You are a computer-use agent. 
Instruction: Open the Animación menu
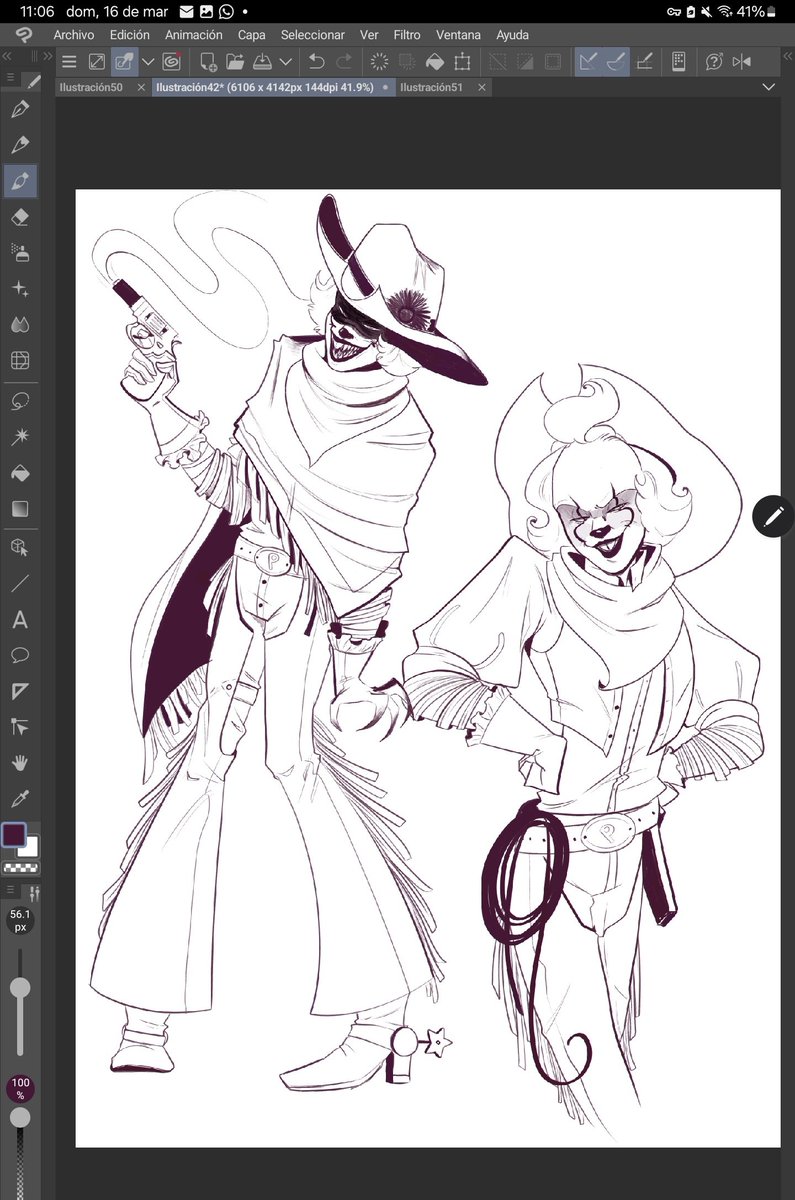point(194,35)
